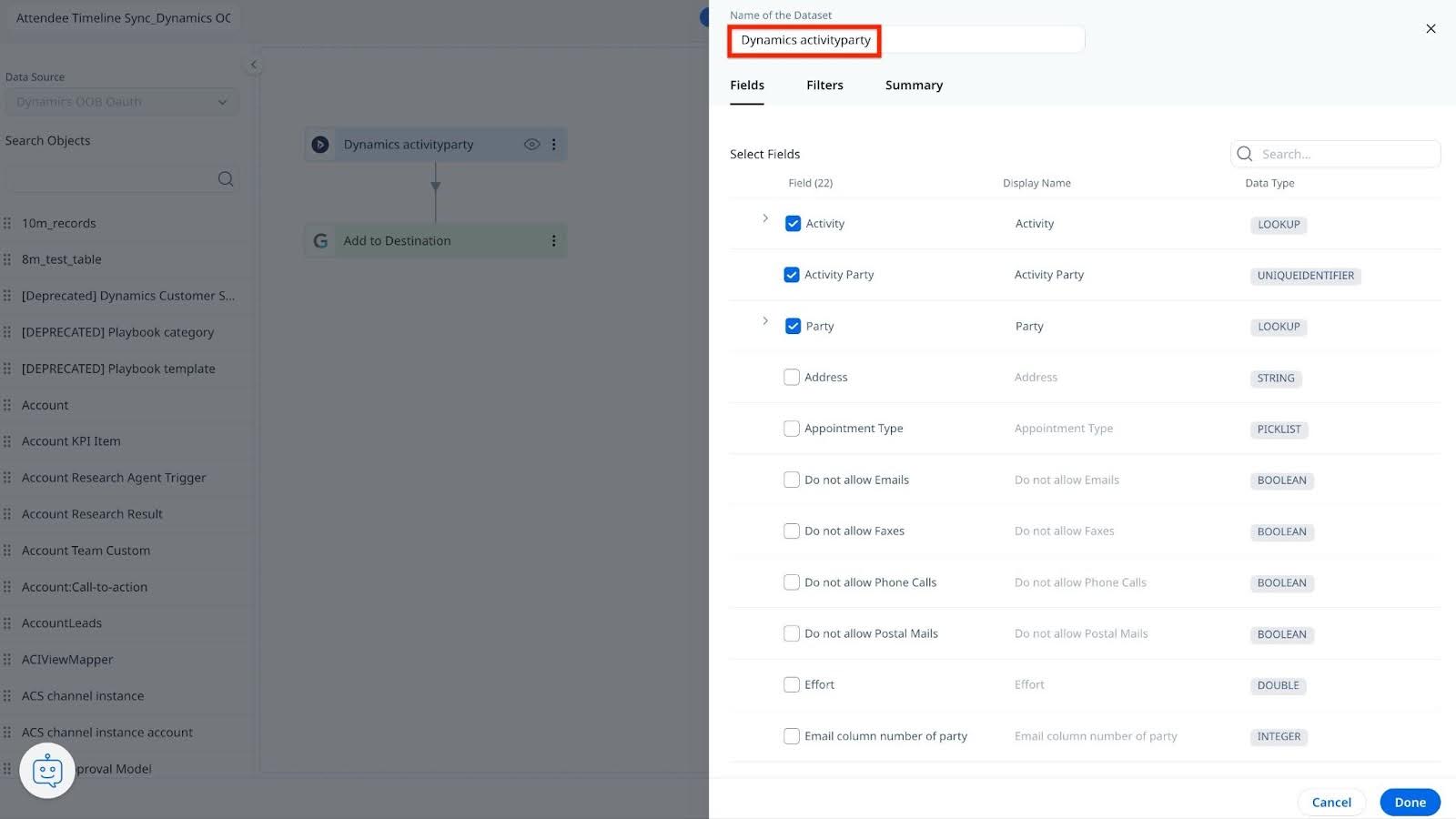This screenshot has height=819, width=1456.
Task: Click the Attendee Timeline Sync title
Action: tap(124, 18)
